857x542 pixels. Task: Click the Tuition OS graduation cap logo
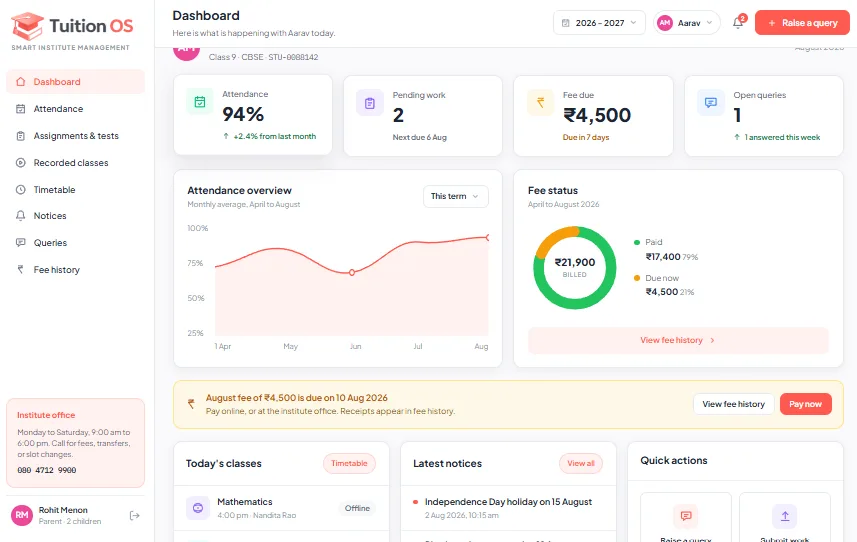coord(27,26)
